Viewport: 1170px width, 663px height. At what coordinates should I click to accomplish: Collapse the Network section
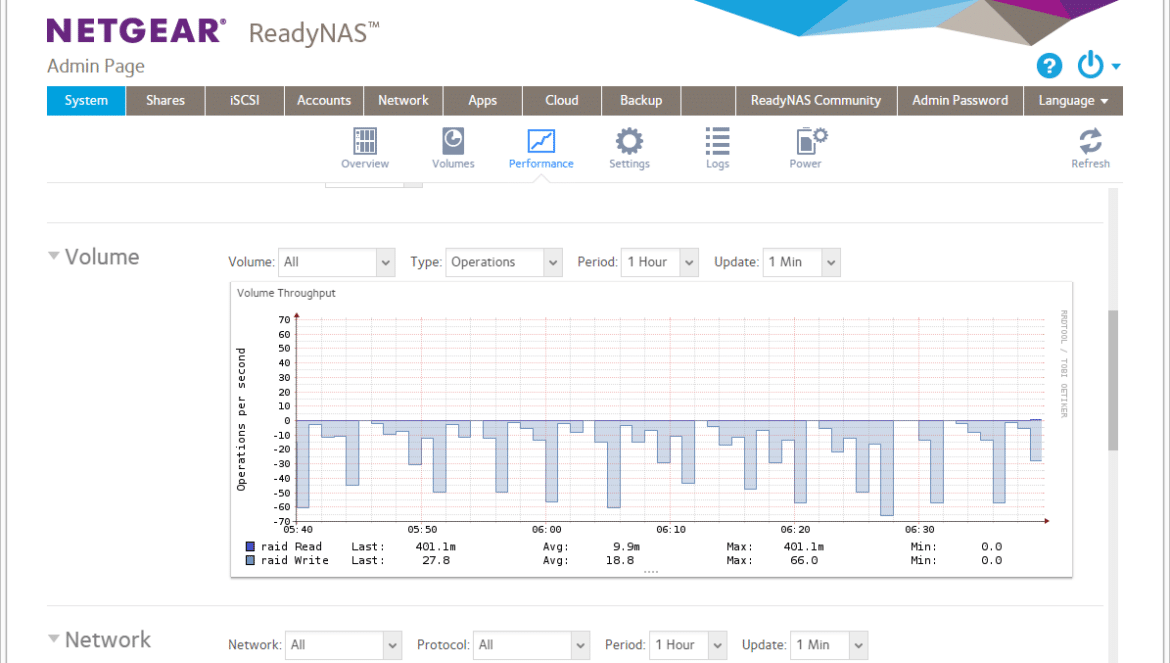point(54,638)
